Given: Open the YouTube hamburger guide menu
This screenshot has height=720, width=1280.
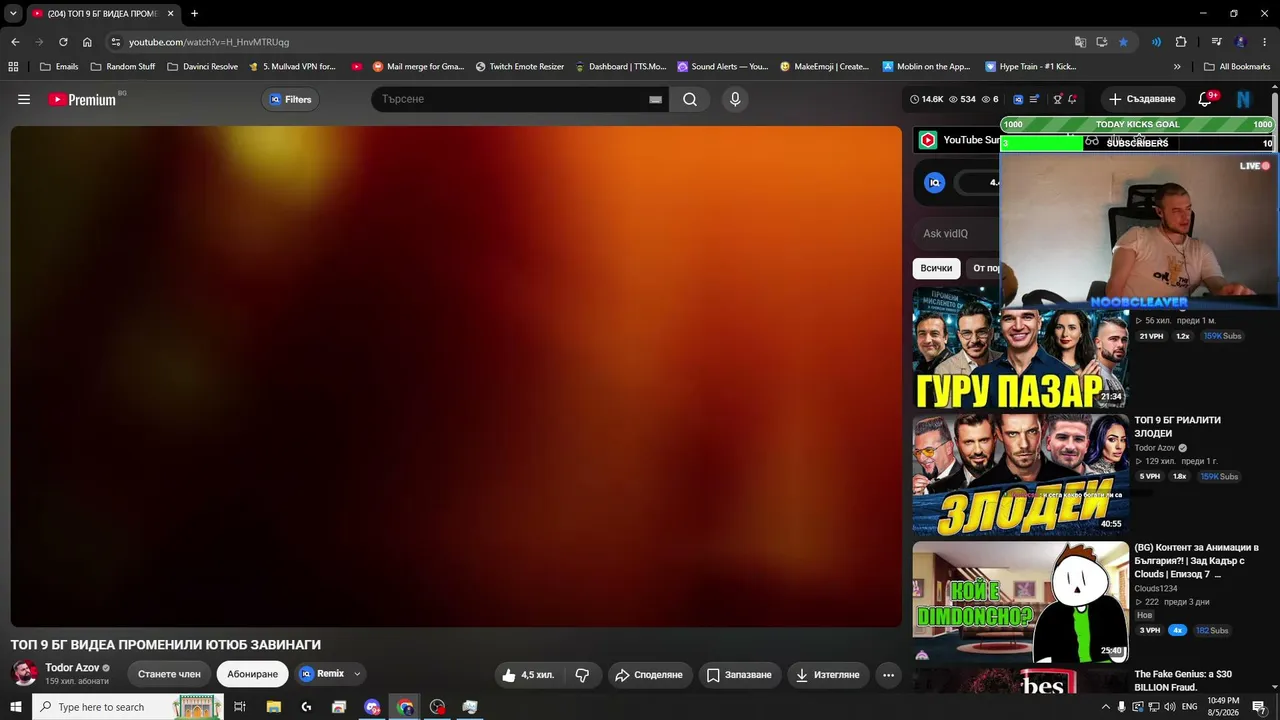Looking at the screenshot, I should click(24, 99).
